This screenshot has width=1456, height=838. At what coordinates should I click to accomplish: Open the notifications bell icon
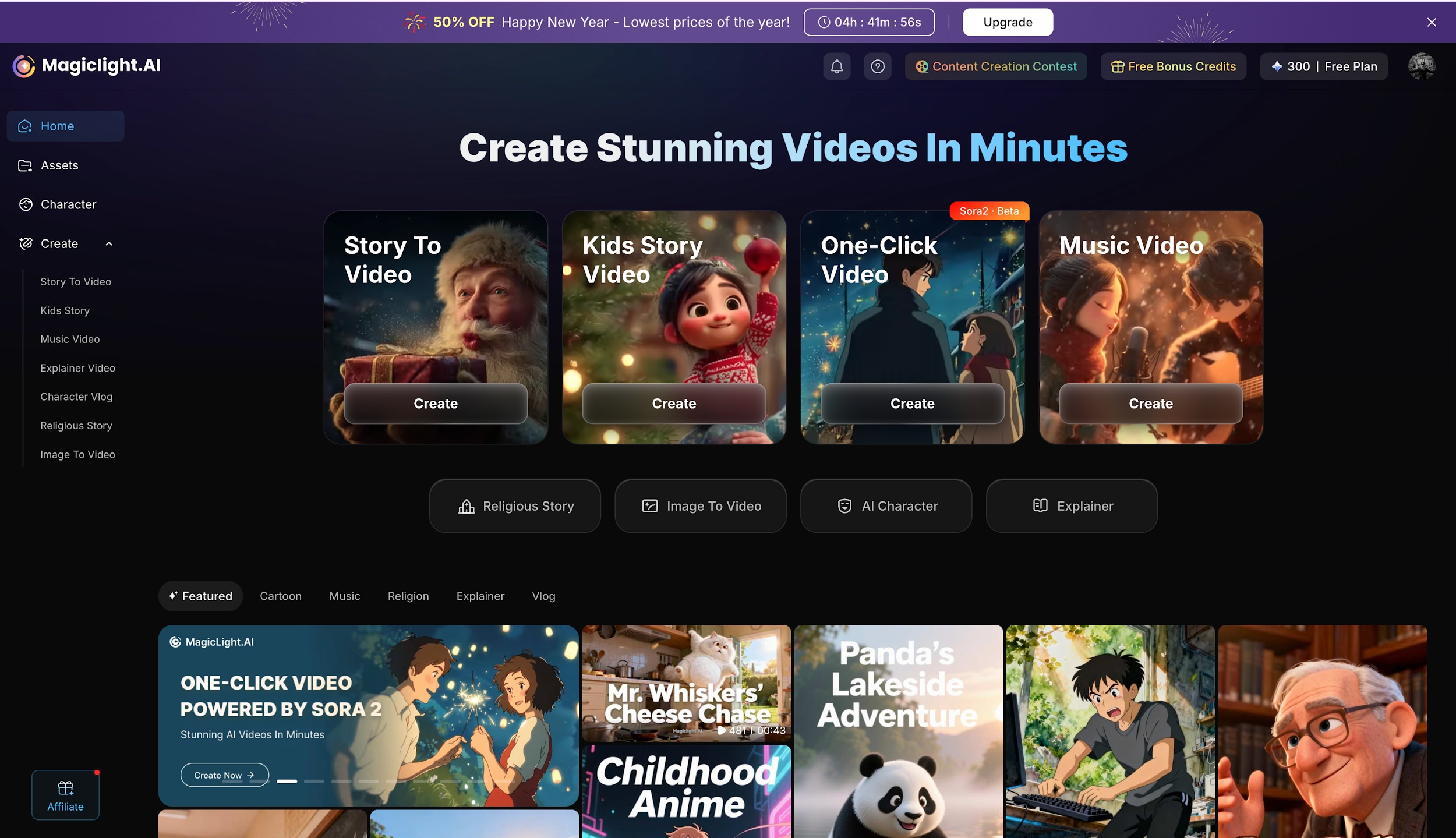click(836, 66)
